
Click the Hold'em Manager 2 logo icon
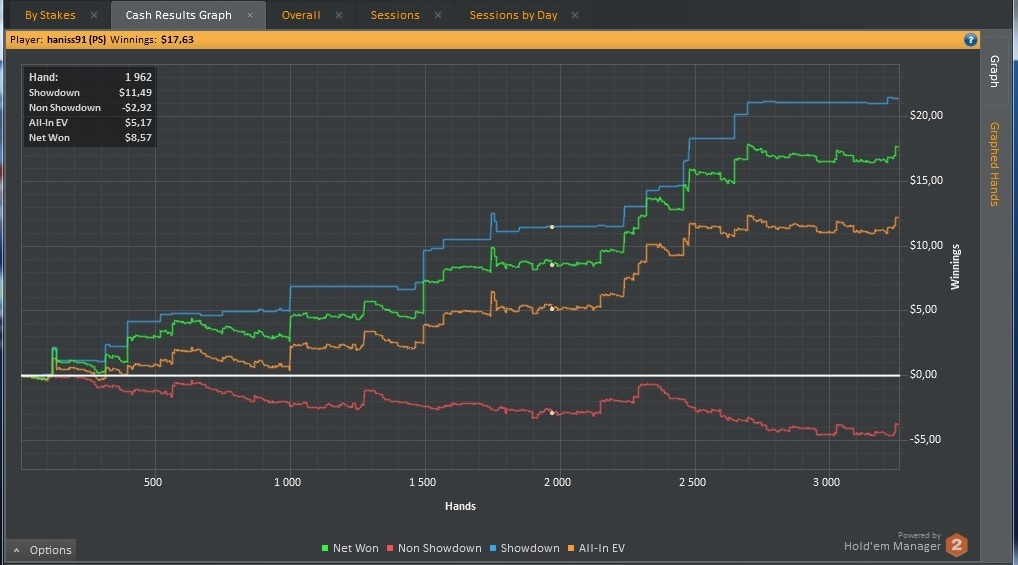(x=956, y=545)
